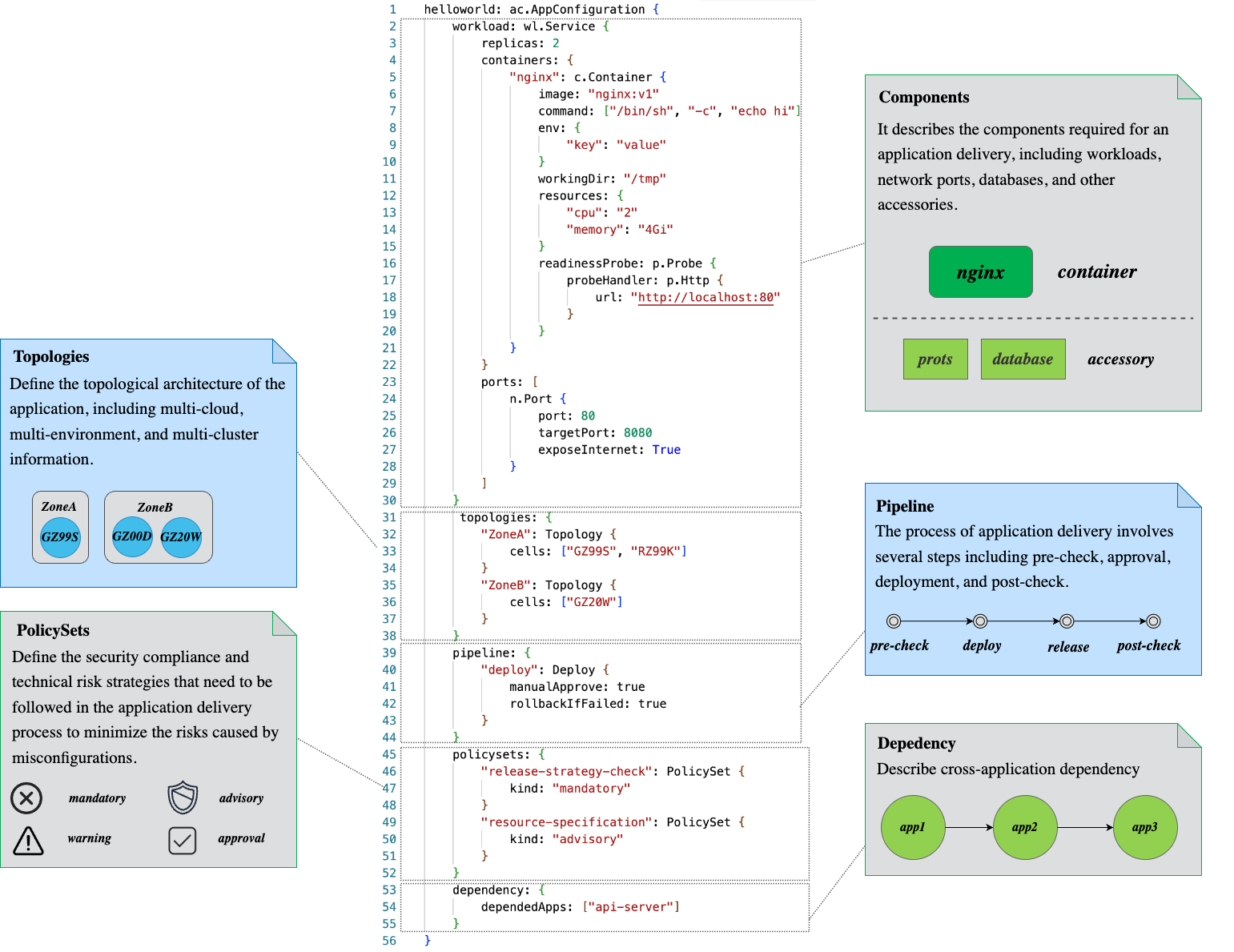This screenshot has height=952, width=1234.
Task: Click the post-check pipeline stage node
Action: point(1153,621)
